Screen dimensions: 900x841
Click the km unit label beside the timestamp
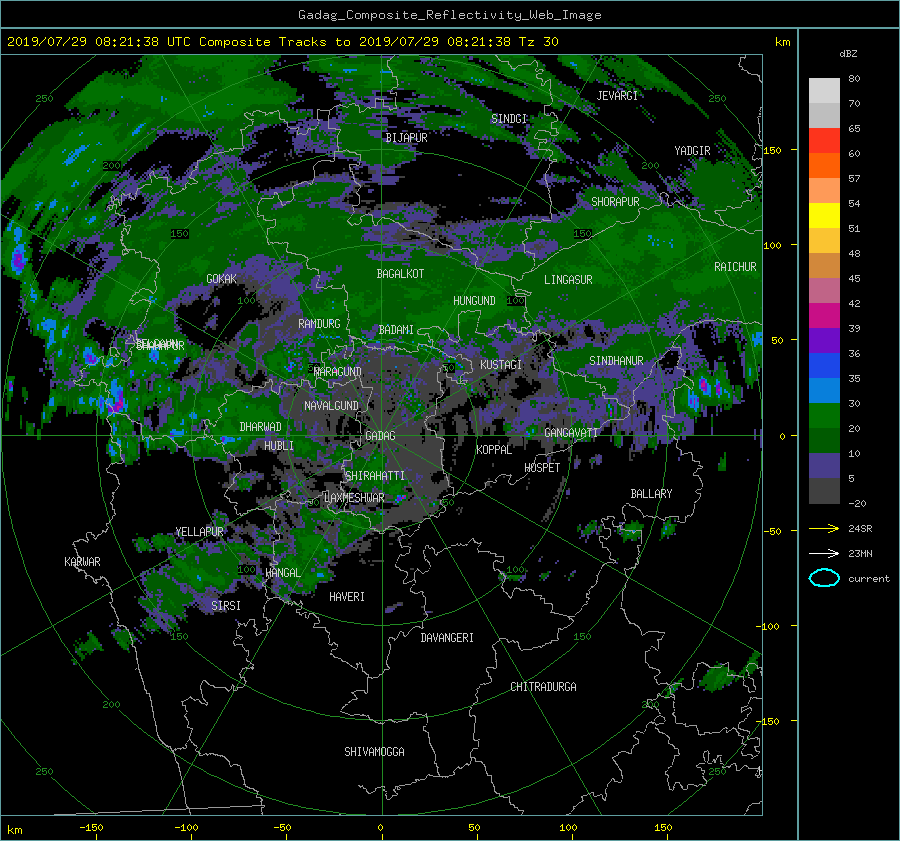click(x=782, y=42)
